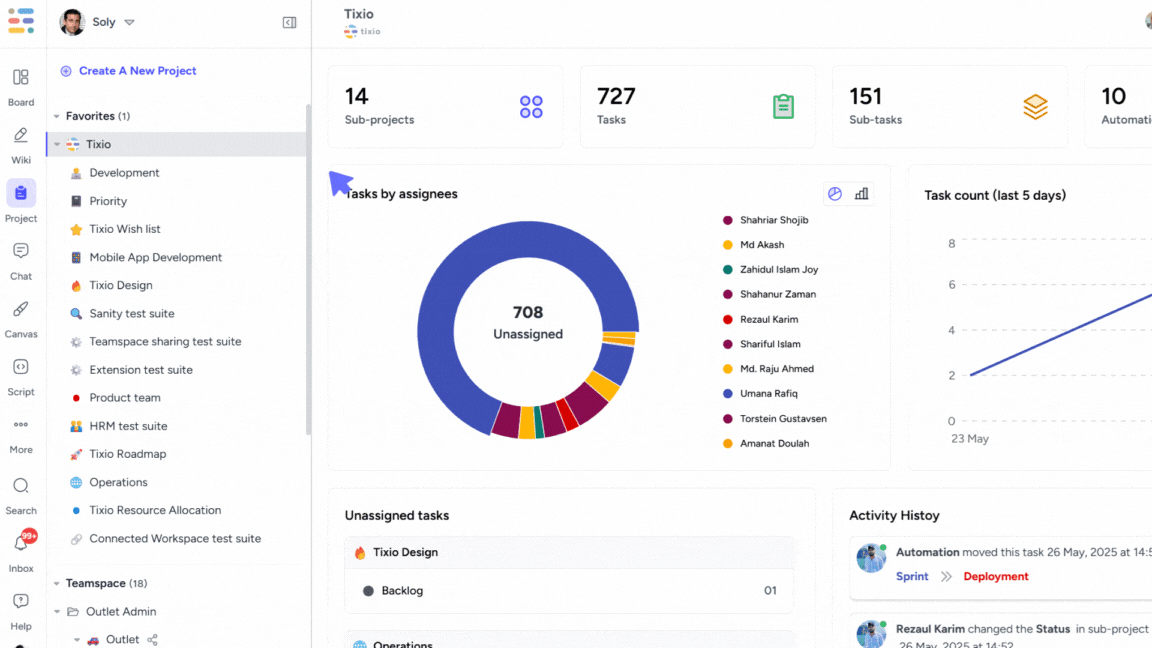1152x648 pixels.
Task: Click the share icon next to Outlet
Action: pyautogui.click(x=152, y=640)
